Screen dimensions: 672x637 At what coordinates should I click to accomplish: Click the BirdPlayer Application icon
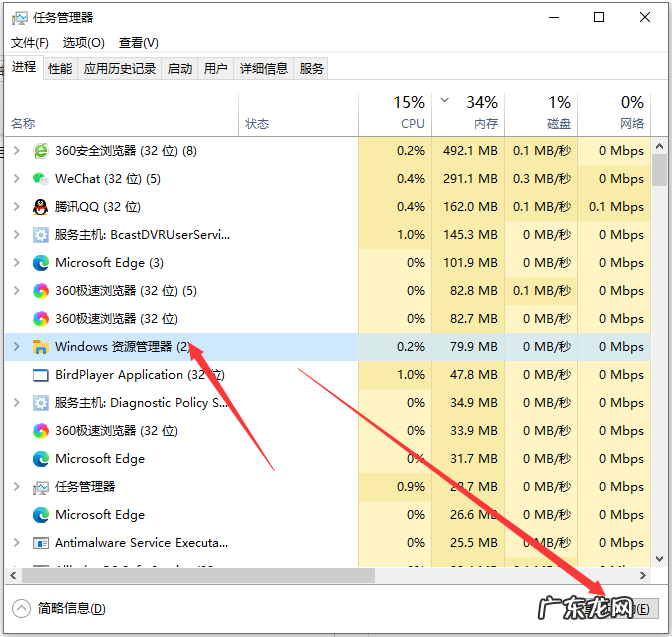pyautogui.click(x=41, y=375)
